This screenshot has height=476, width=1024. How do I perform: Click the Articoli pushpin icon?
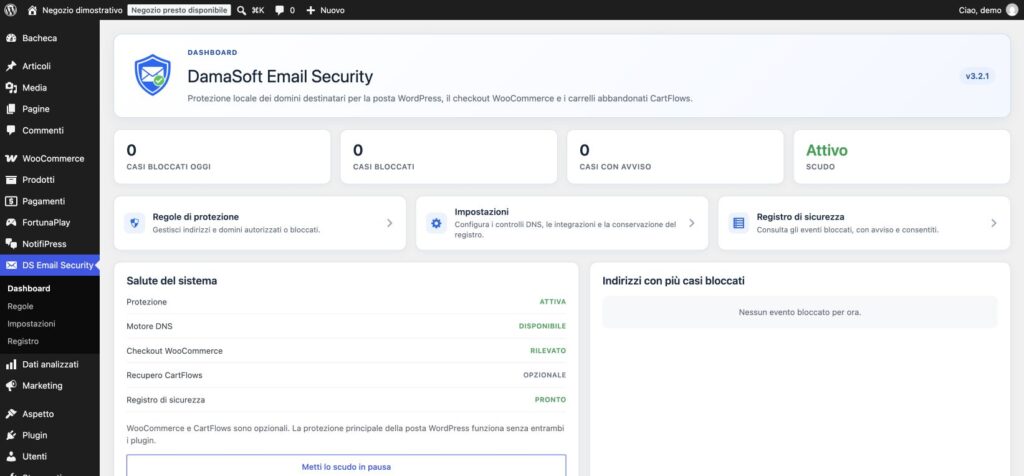[11, 66]
